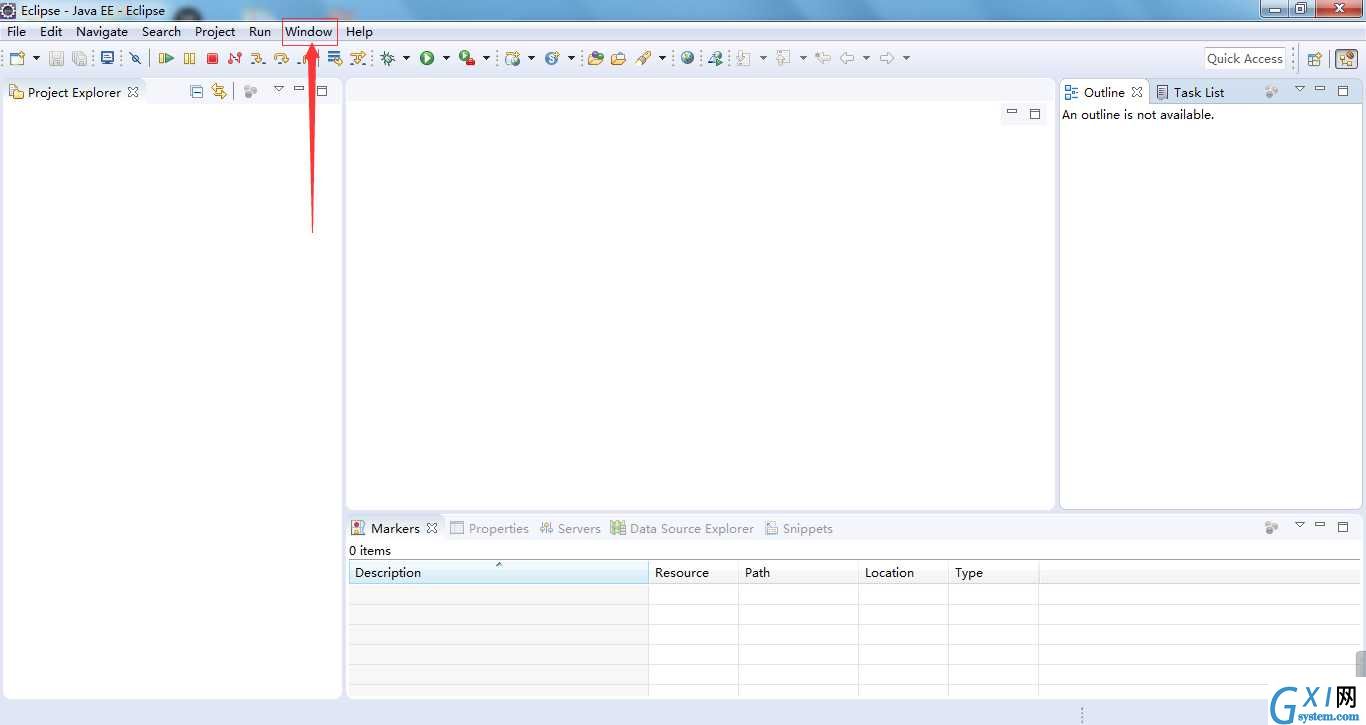1366x725 pixels.
Task: Expand the Search flashlight dropdown
Action: pos(662,58)
